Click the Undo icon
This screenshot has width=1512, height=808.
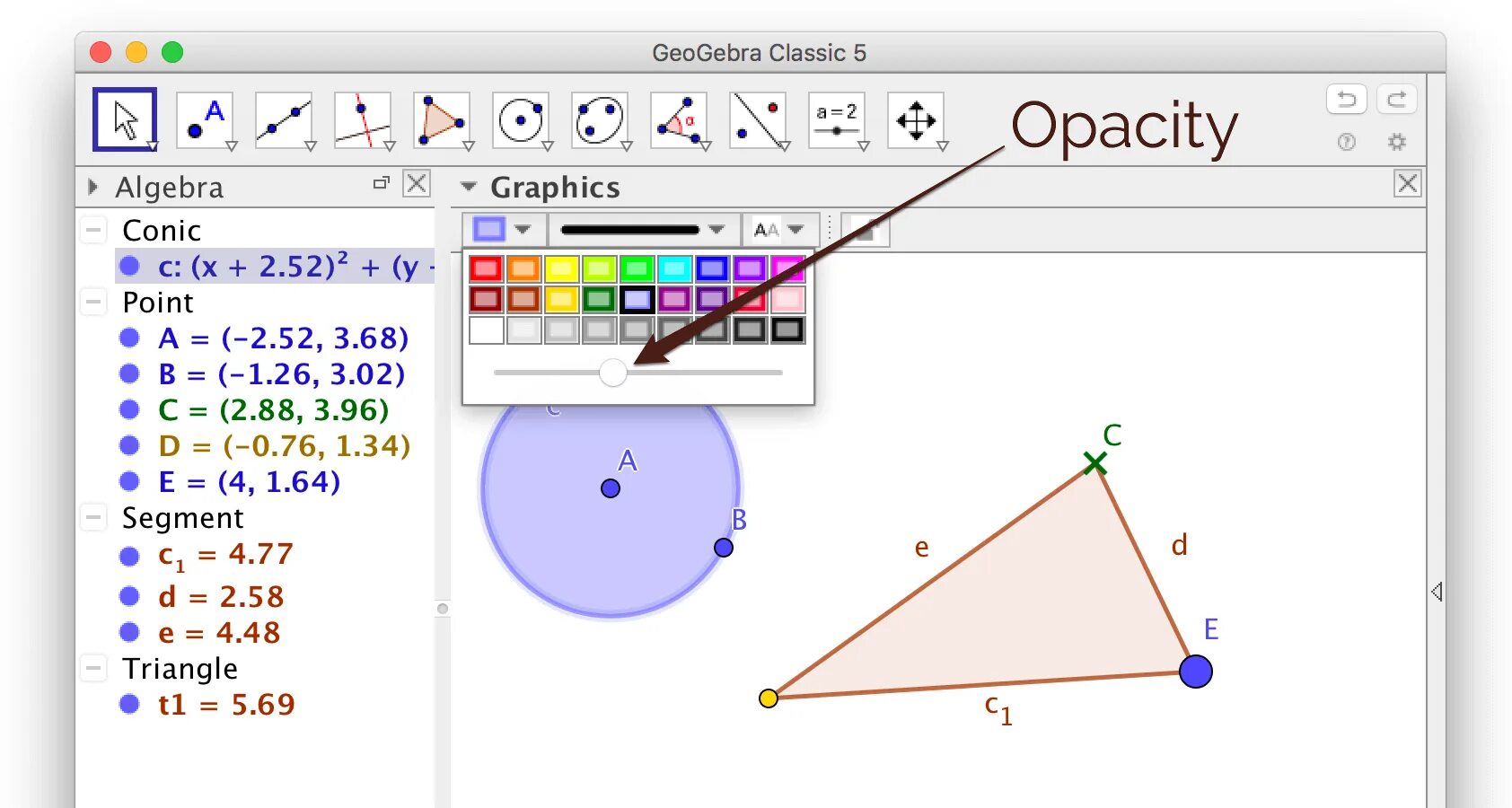click(x=1346, y=99)
